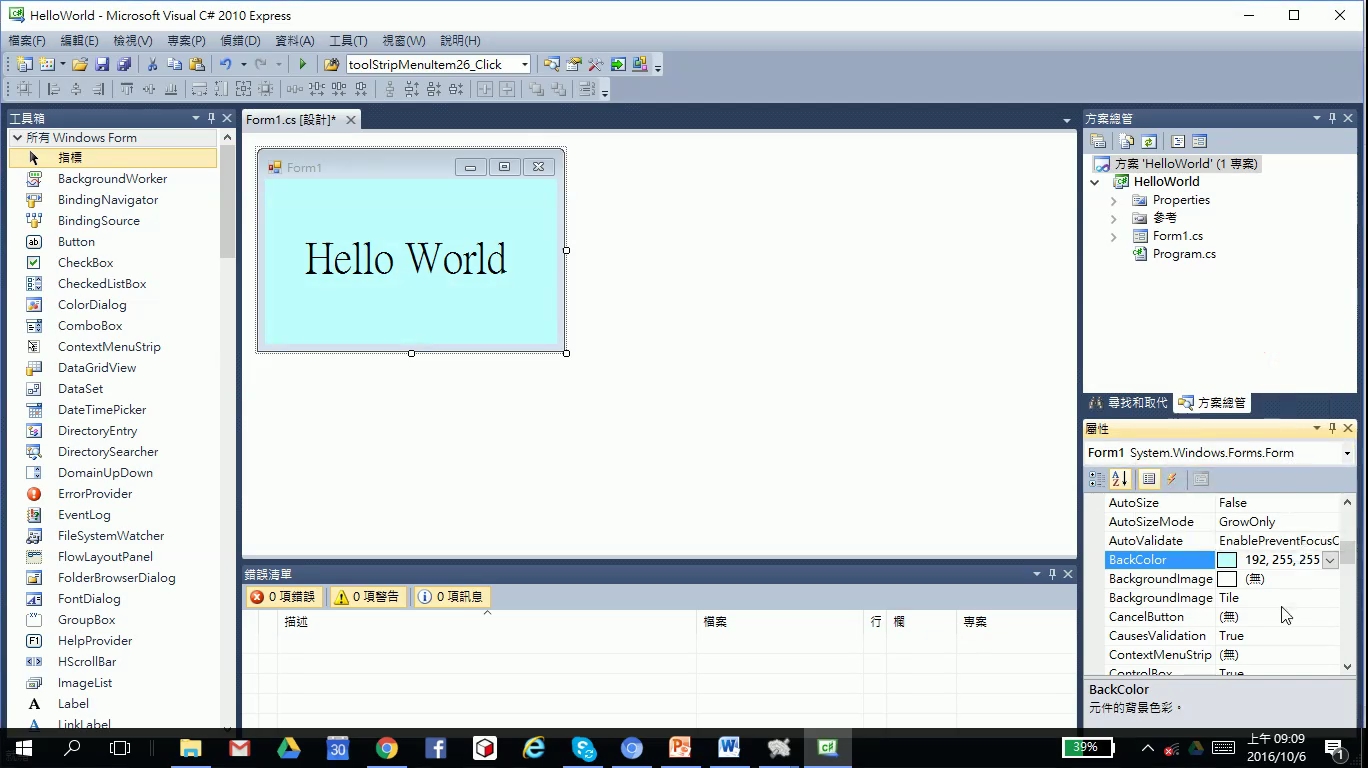
Task: Toggle the 0 warnings (0 項警告) filter
Action: (367, 597)
